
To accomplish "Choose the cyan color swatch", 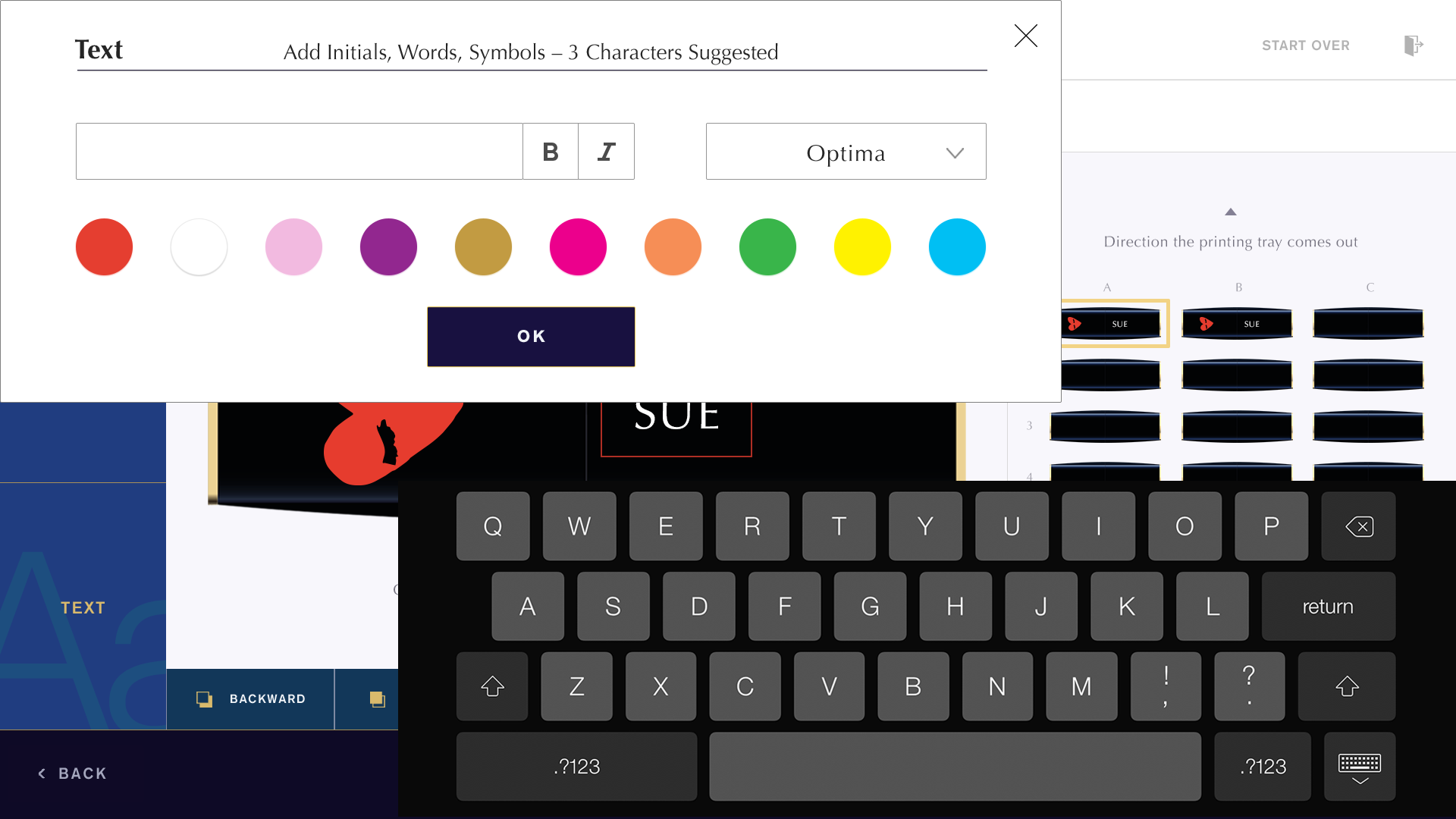I will (x=957, y=246).
